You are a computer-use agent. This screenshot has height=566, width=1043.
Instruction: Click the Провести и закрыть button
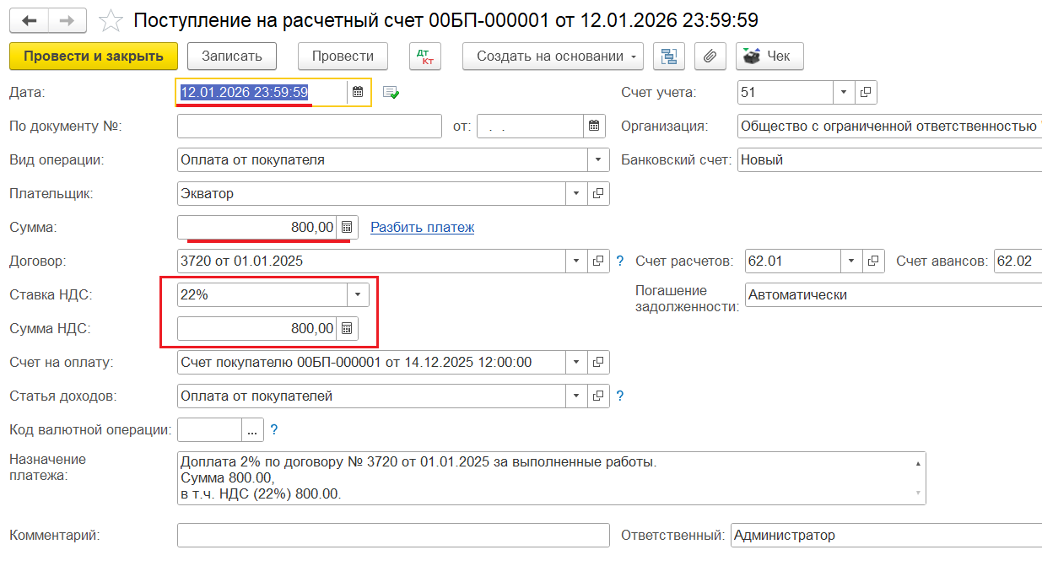click(93, 57)
